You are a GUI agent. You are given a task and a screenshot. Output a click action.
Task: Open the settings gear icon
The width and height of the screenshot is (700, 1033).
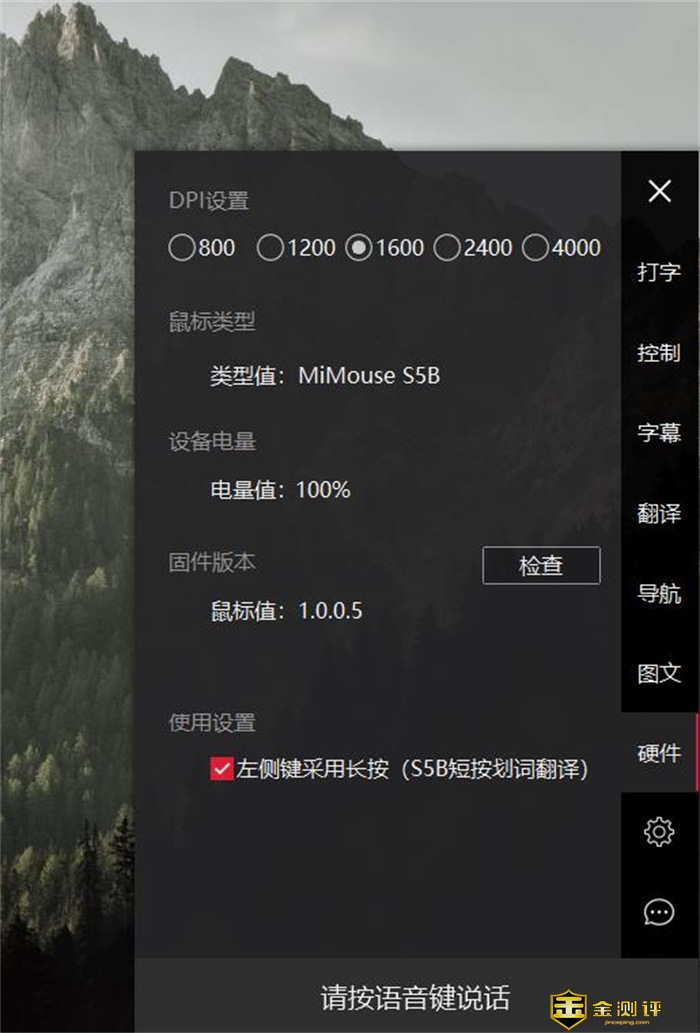point(659,831)
